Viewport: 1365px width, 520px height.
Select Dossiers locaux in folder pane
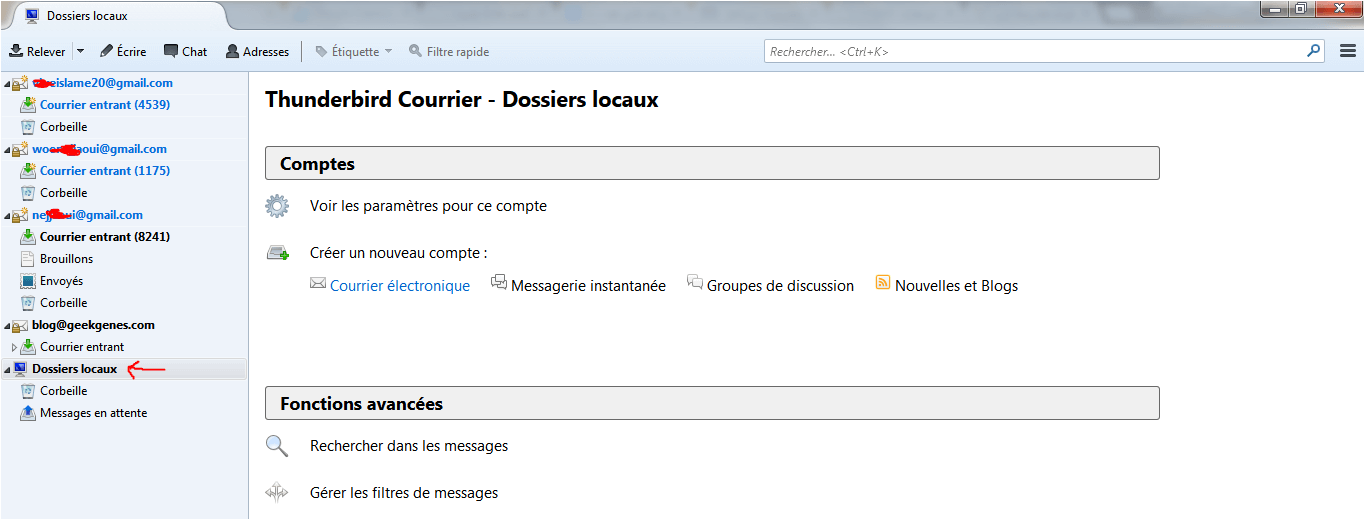tap(74, 369)
